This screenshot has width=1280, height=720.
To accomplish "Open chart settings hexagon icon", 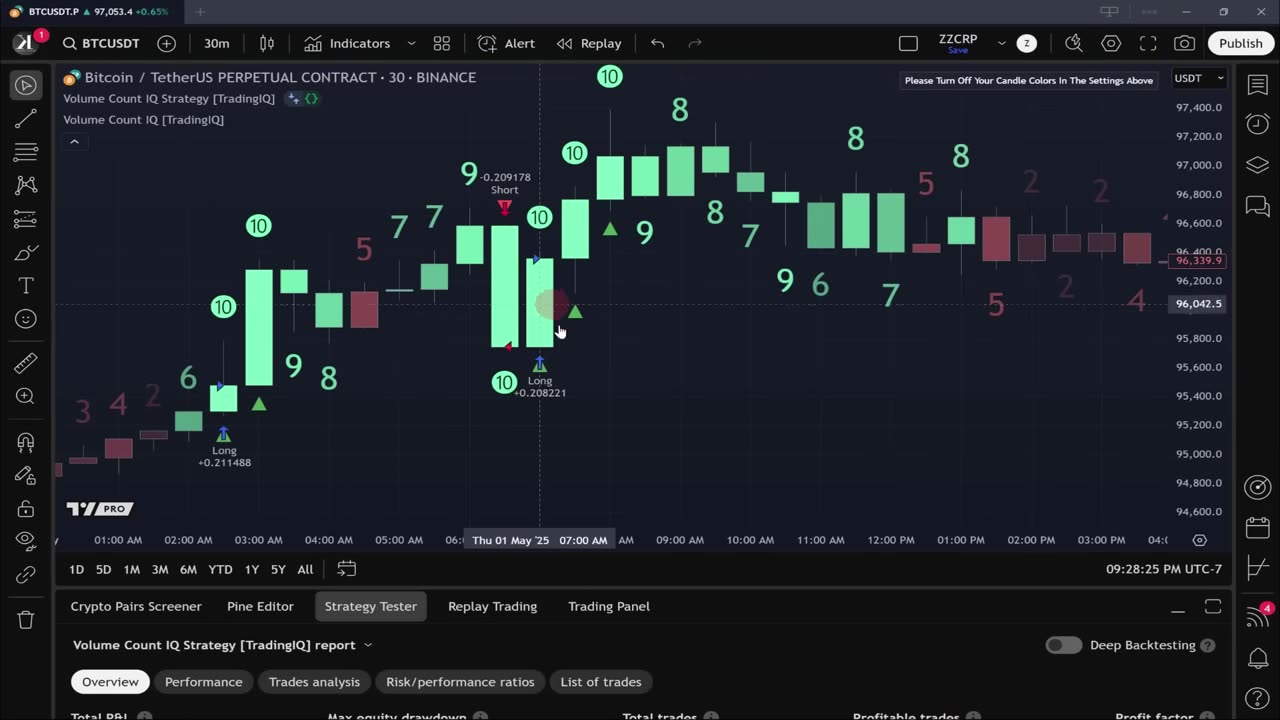I will pos(1111,43).
